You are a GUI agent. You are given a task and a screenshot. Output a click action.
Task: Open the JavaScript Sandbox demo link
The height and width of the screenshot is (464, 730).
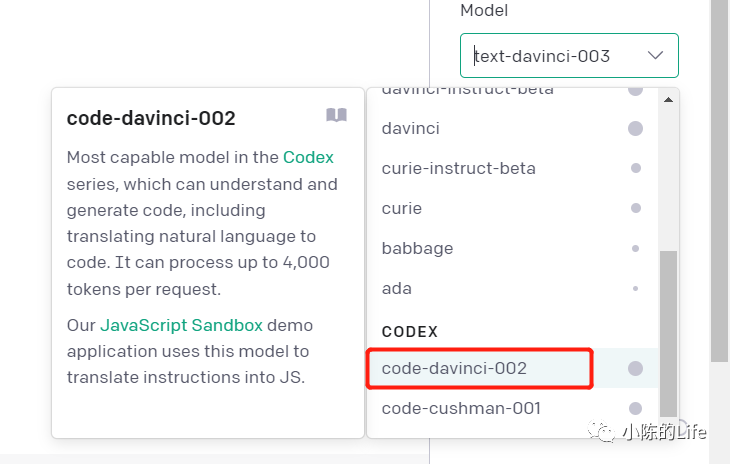click(x=181, y=325)
